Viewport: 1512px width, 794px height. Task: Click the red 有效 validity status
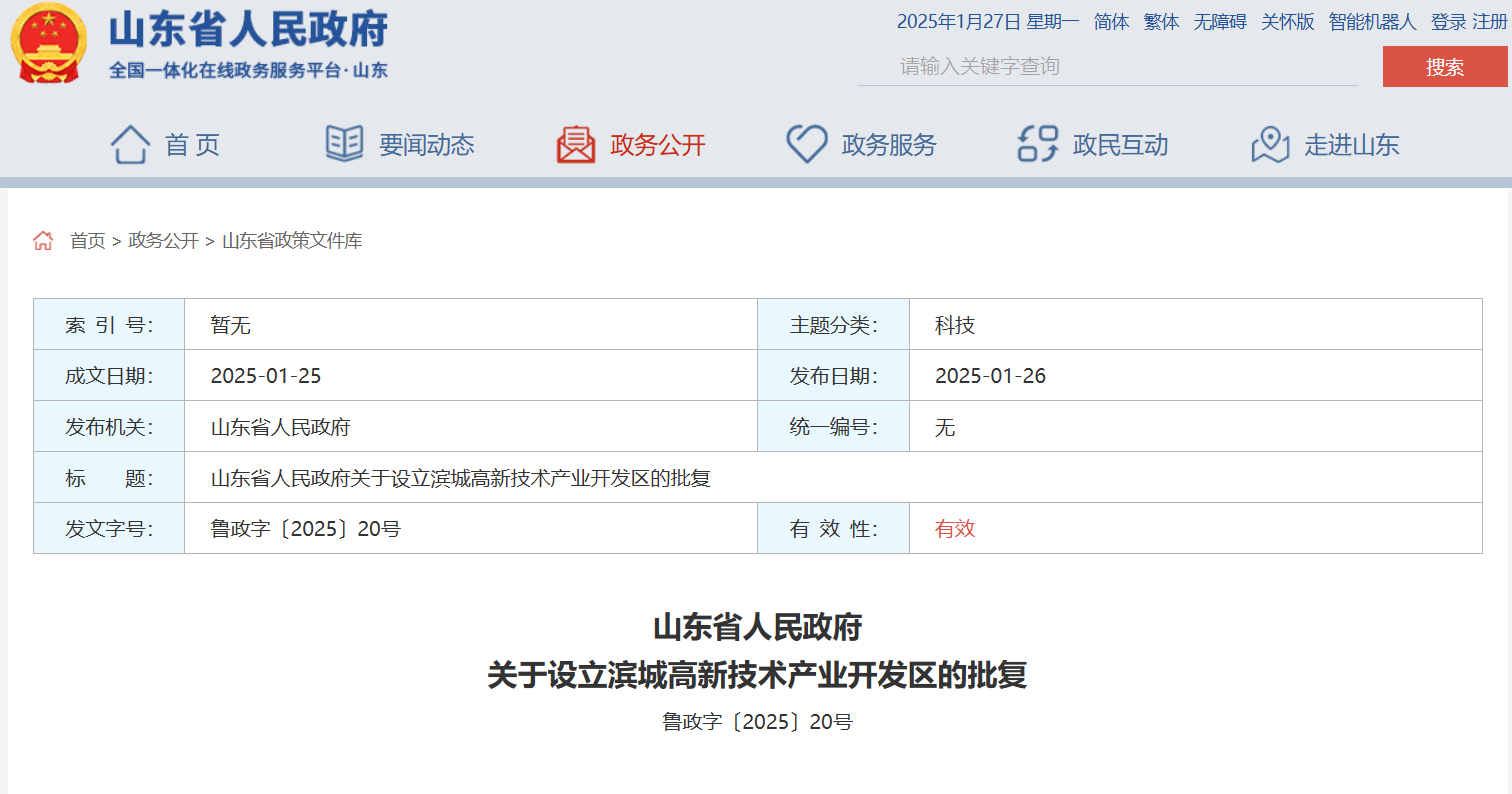[955, 529]
